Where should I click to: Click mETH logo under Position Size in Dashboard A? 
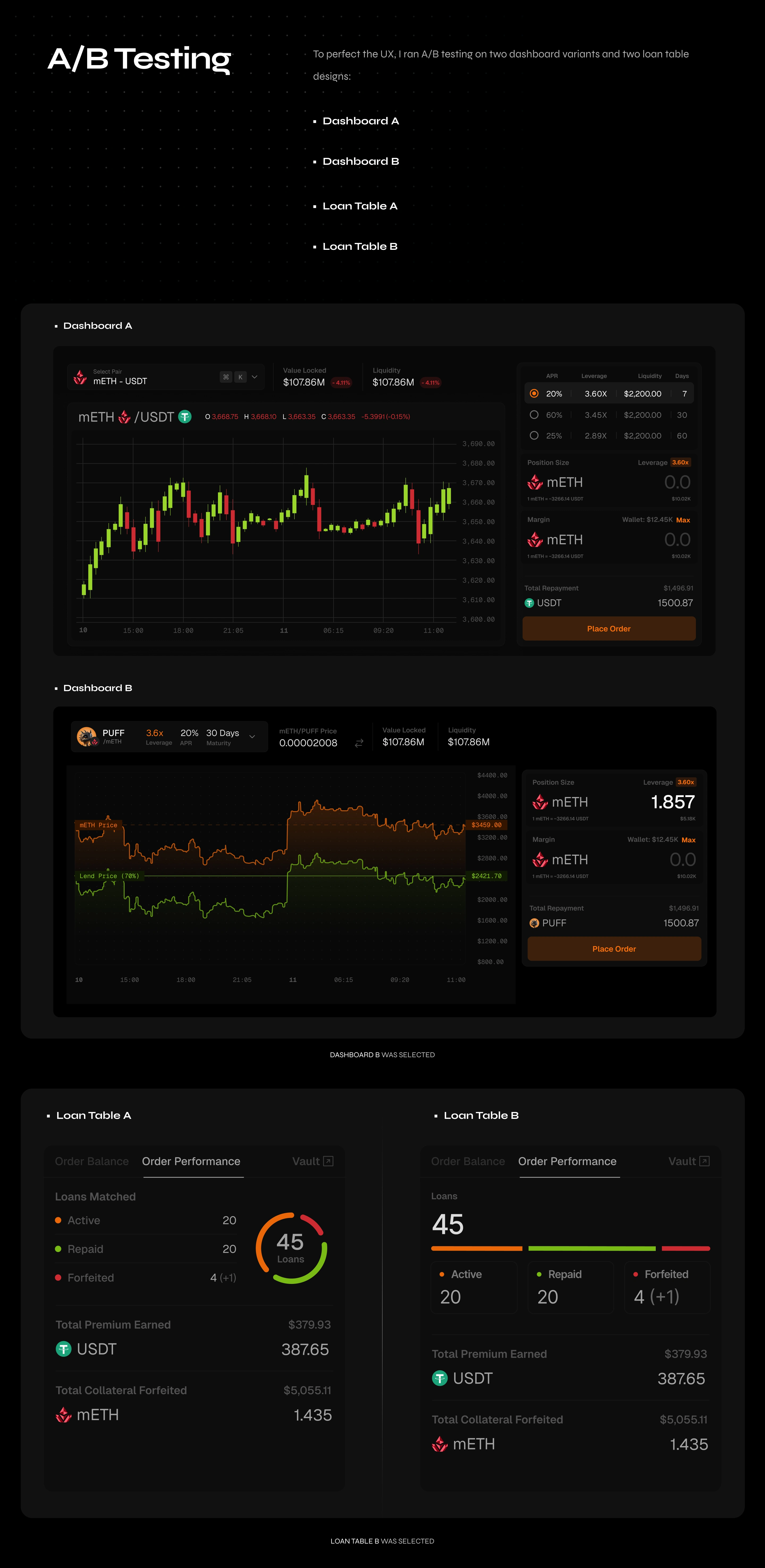pos(535,483)
